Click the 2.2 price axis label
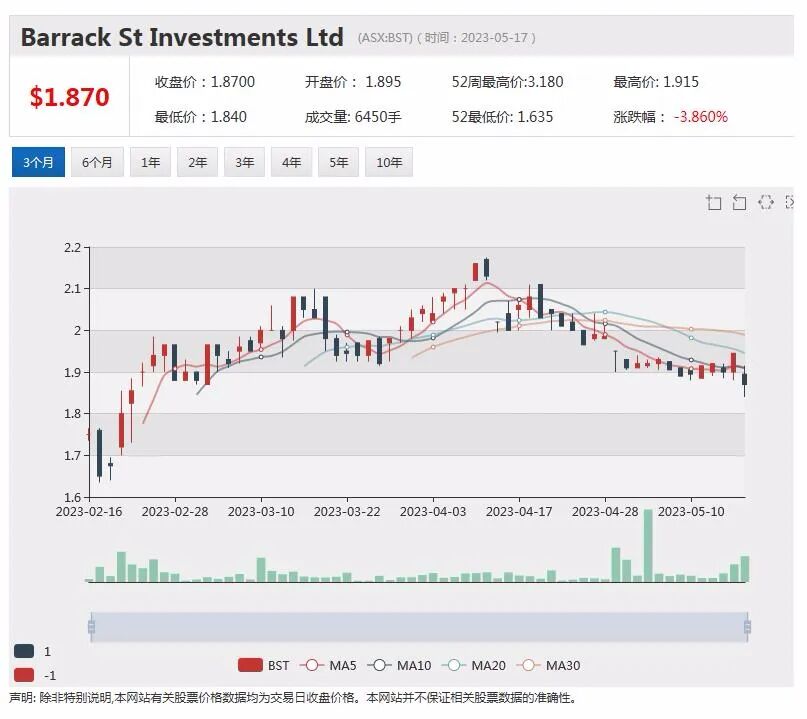Screen dimensions: 807x719 tap(73, 248)
